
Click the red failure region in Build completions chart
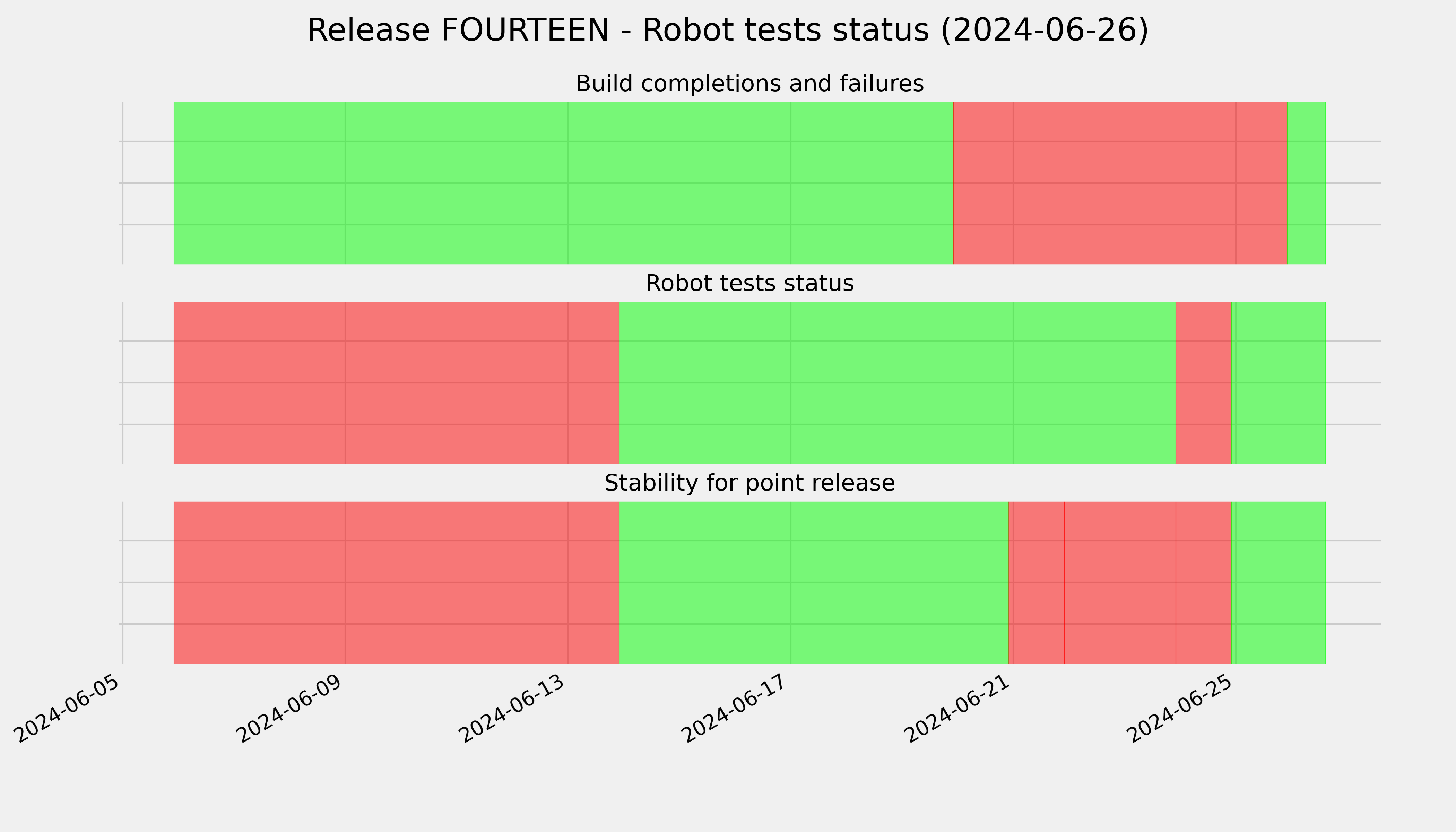pos(1120,183)
